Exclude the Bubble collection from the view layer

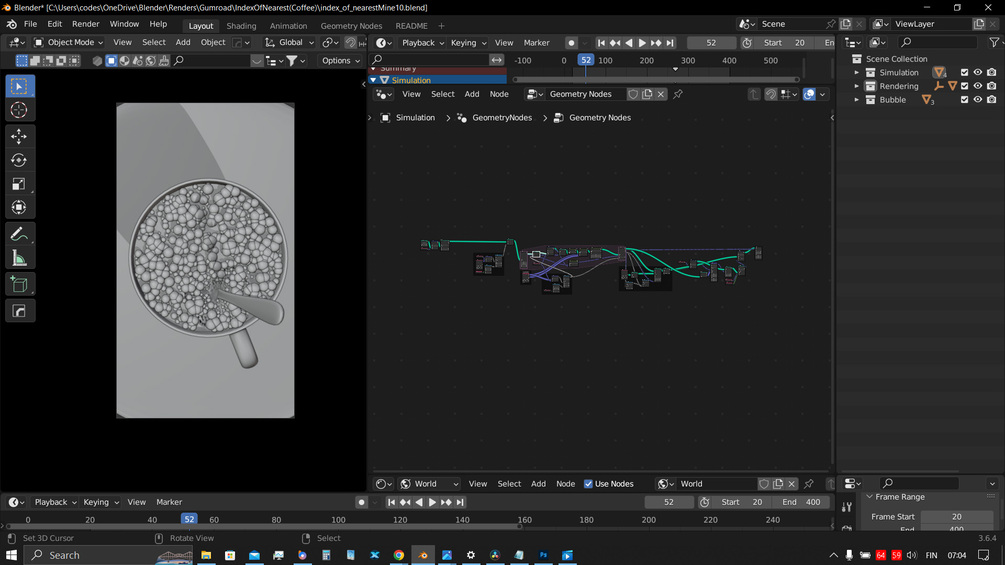click(964, 100)
